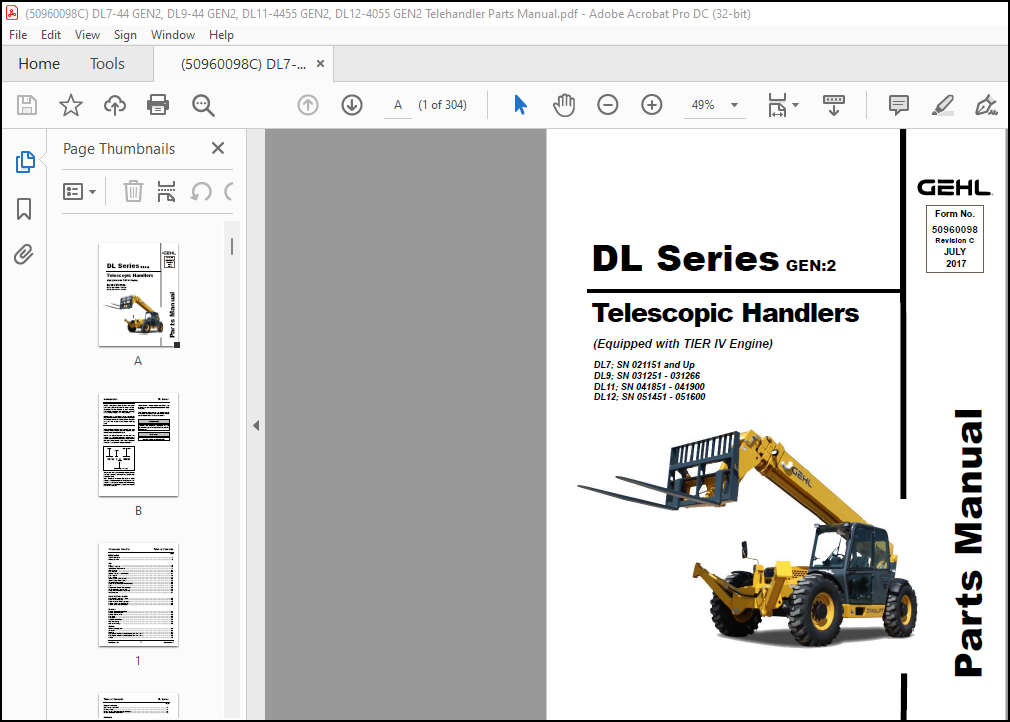Add the document to starred files
1010x722 pixels.
tap(71, 105)
